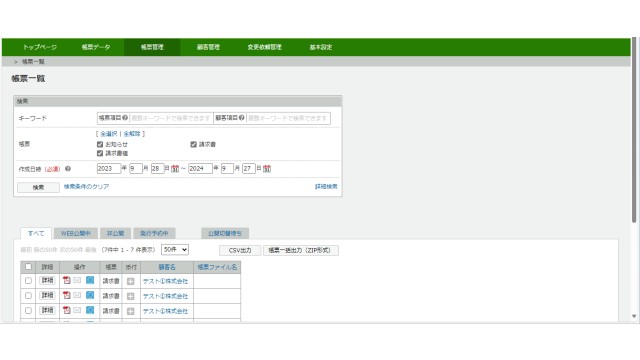Switch to the すべて tab

(x=36, y=233)
